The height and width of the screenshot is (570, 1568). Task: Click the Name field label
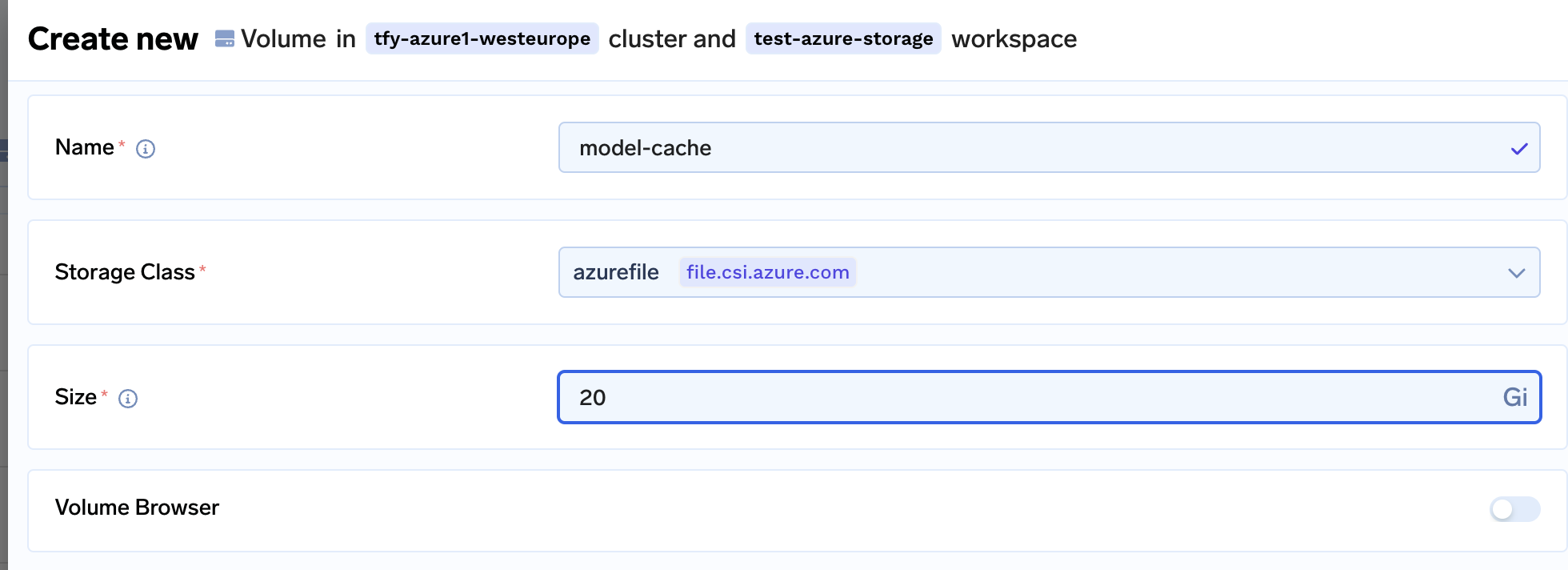84,147
